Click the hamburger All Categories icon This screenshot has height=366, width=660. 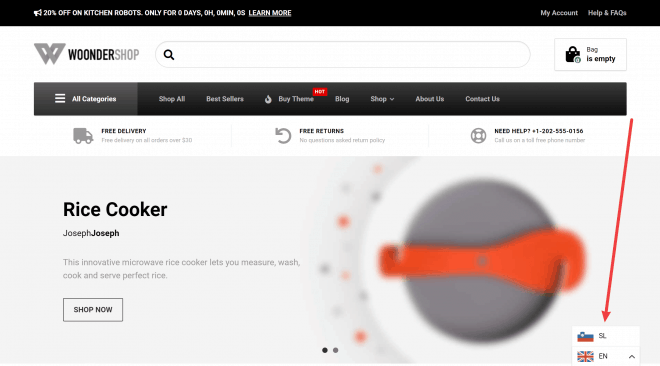click(x=60, y=98)
